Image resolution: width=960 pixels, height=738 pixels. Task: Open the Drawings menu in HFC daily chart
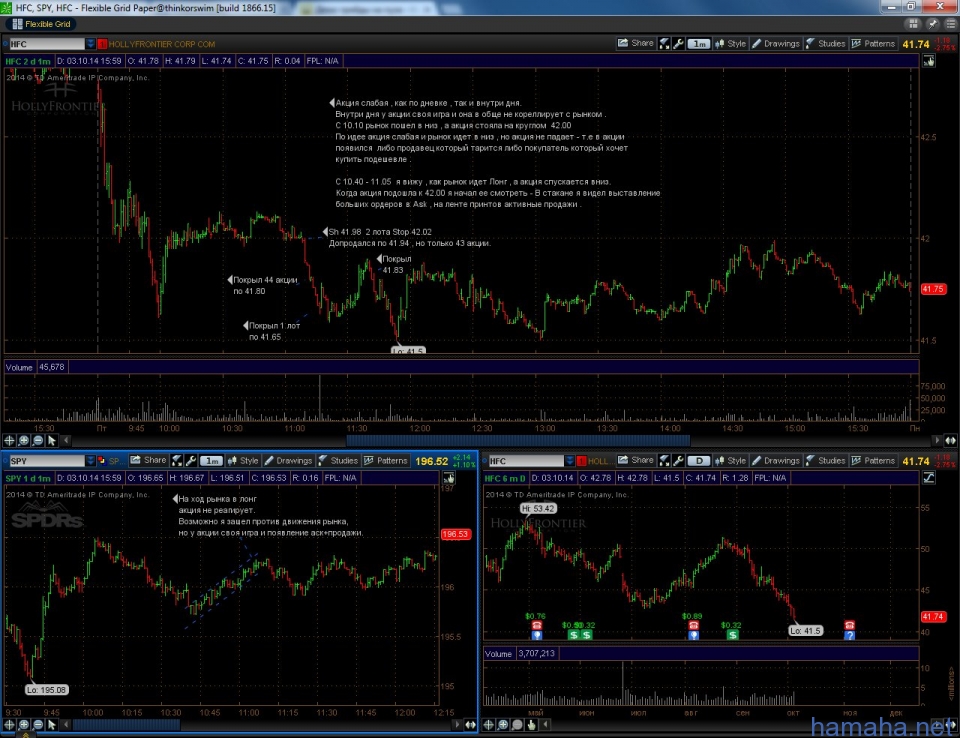[776, 461]
